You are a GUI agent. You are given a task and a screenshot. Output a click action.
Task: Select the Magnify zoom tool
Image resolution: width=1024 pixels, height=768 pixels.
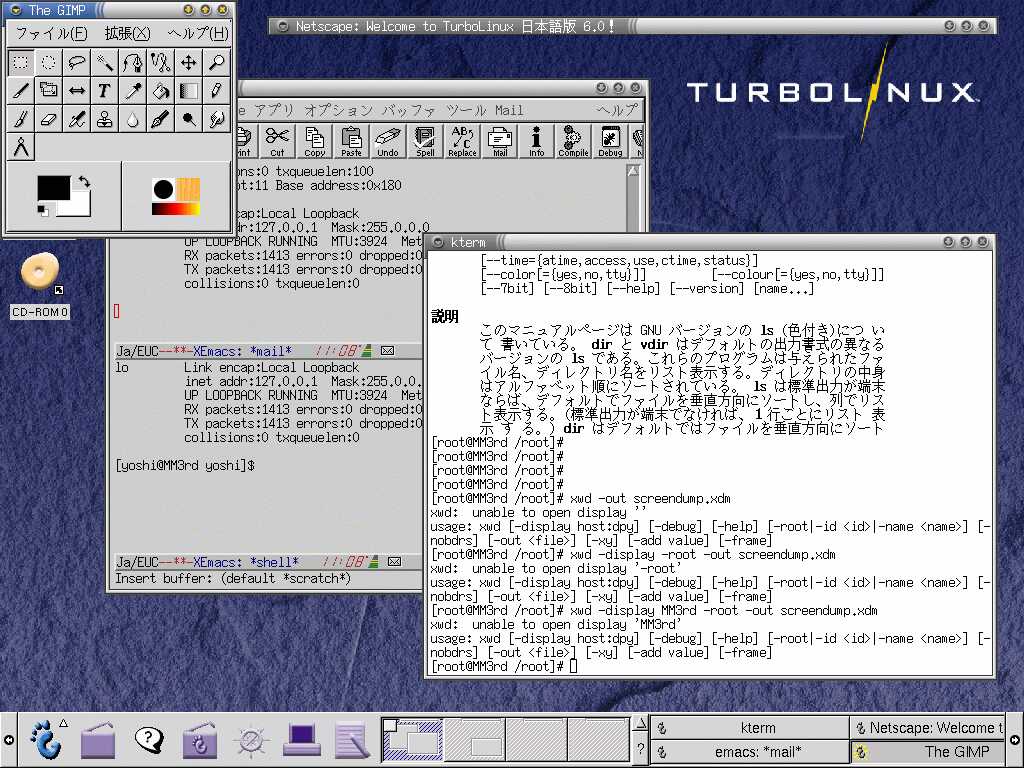pos(217,63)
